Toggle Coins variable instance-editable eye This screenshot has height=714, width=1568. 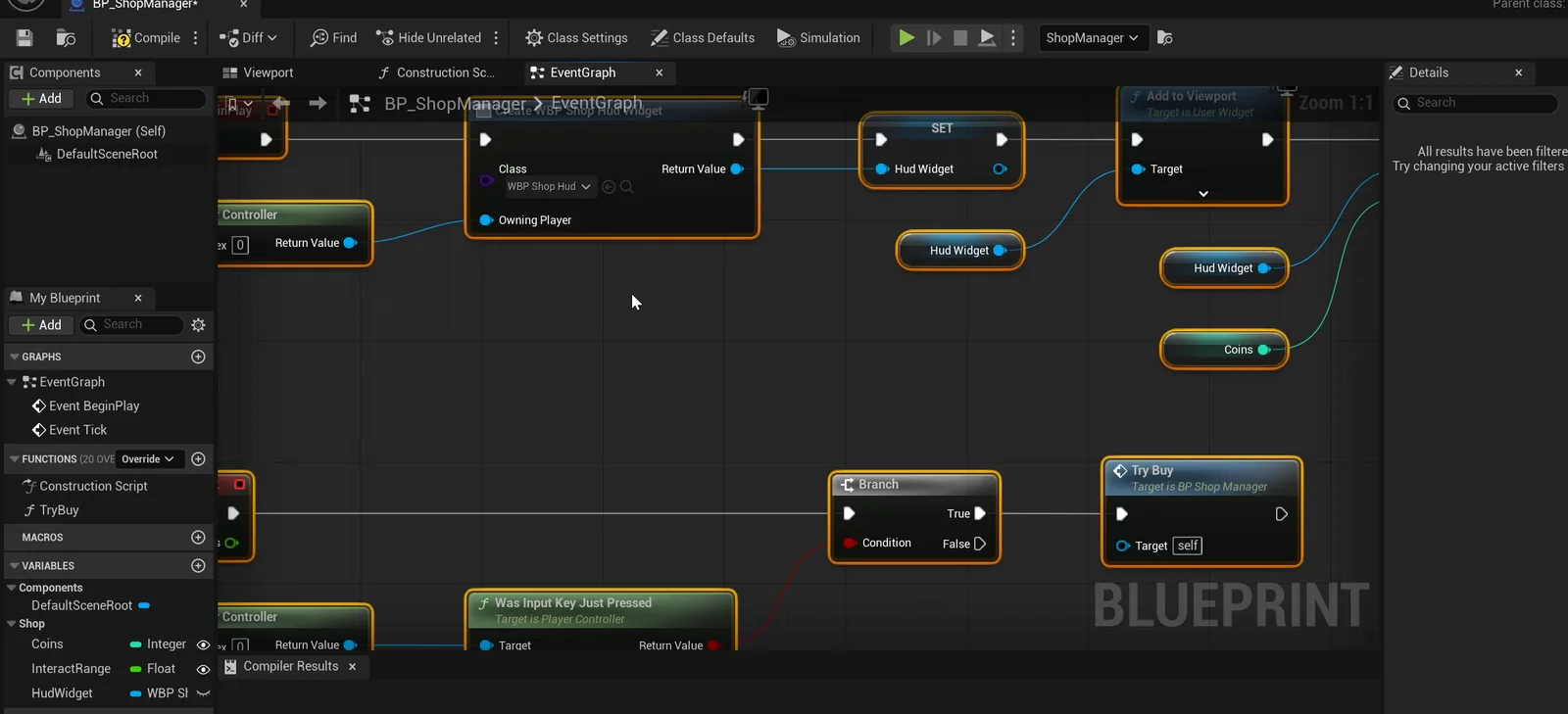point(203,645)
